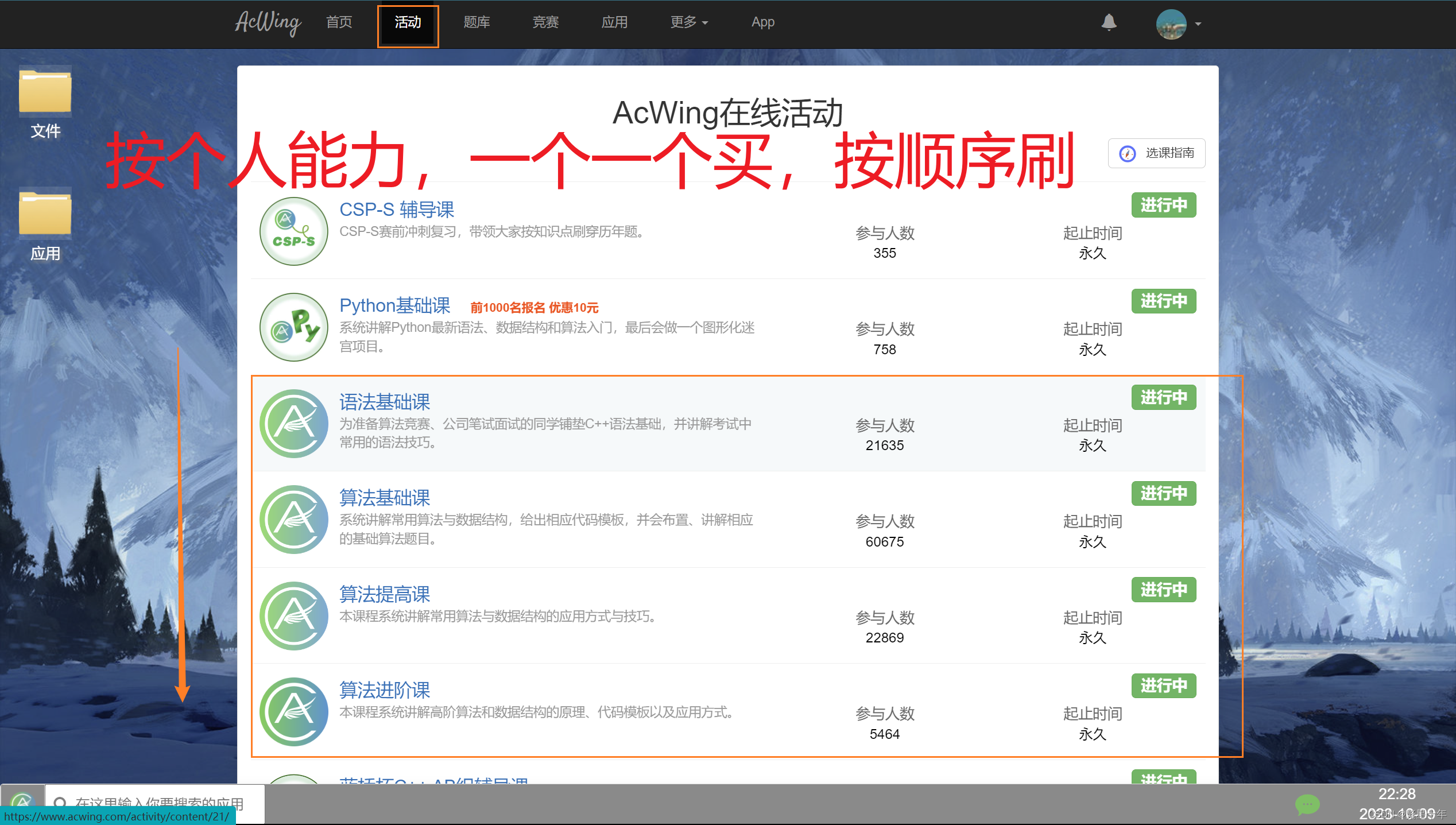Click the CSP-S赛前冲刺复习 description text
The width and height of the screenshot is (1456, 825).
point(494,232)
